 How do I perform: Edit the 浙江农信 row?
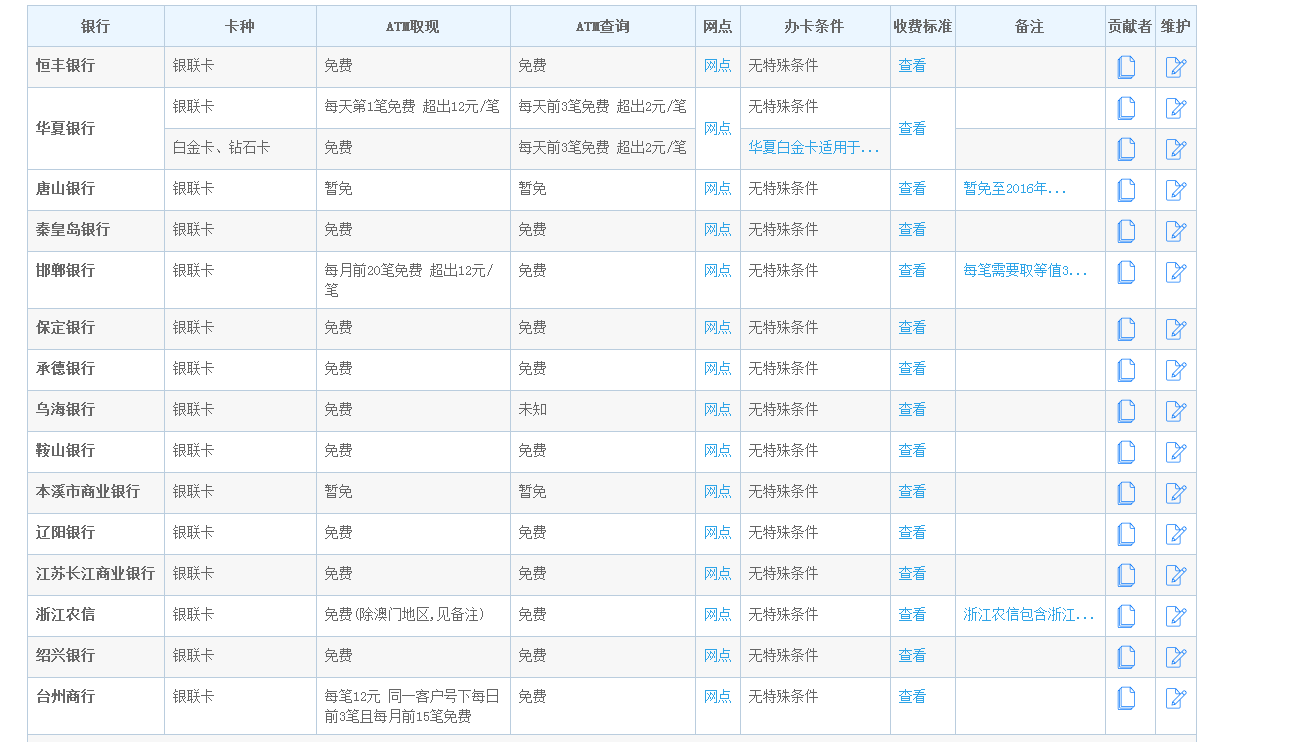(1176, 616)
